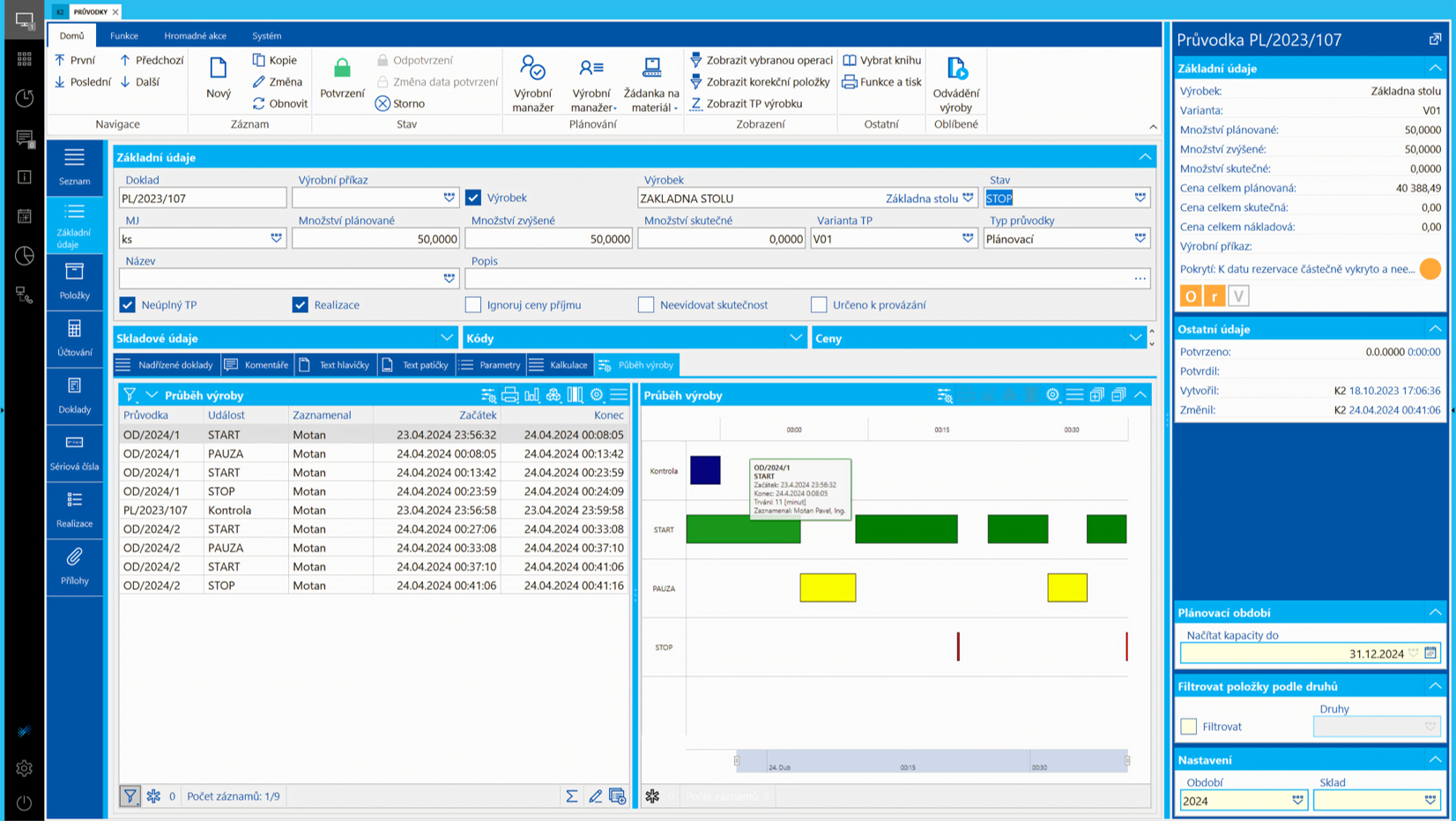Viewport: 1456px width, 821px height.
Task: Click the print icon in Průběh výroby list
Action: point(510,395)
